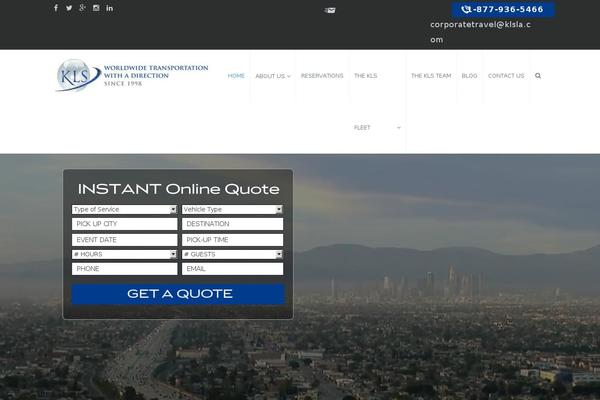Open the Instagram social icon
Image resolution: width=600 pixels, height=400 pixels.
(x=96, y=8)
